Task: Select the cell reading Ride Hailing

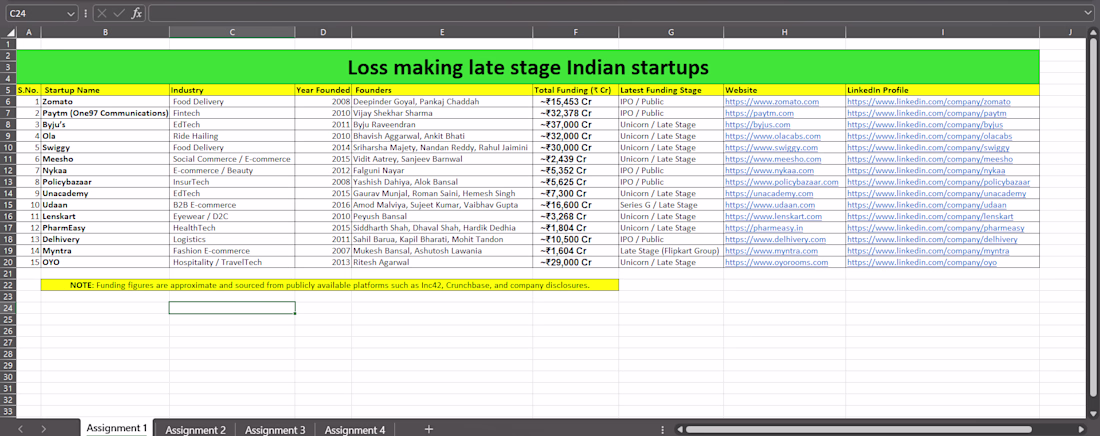Action: point(232,136)
